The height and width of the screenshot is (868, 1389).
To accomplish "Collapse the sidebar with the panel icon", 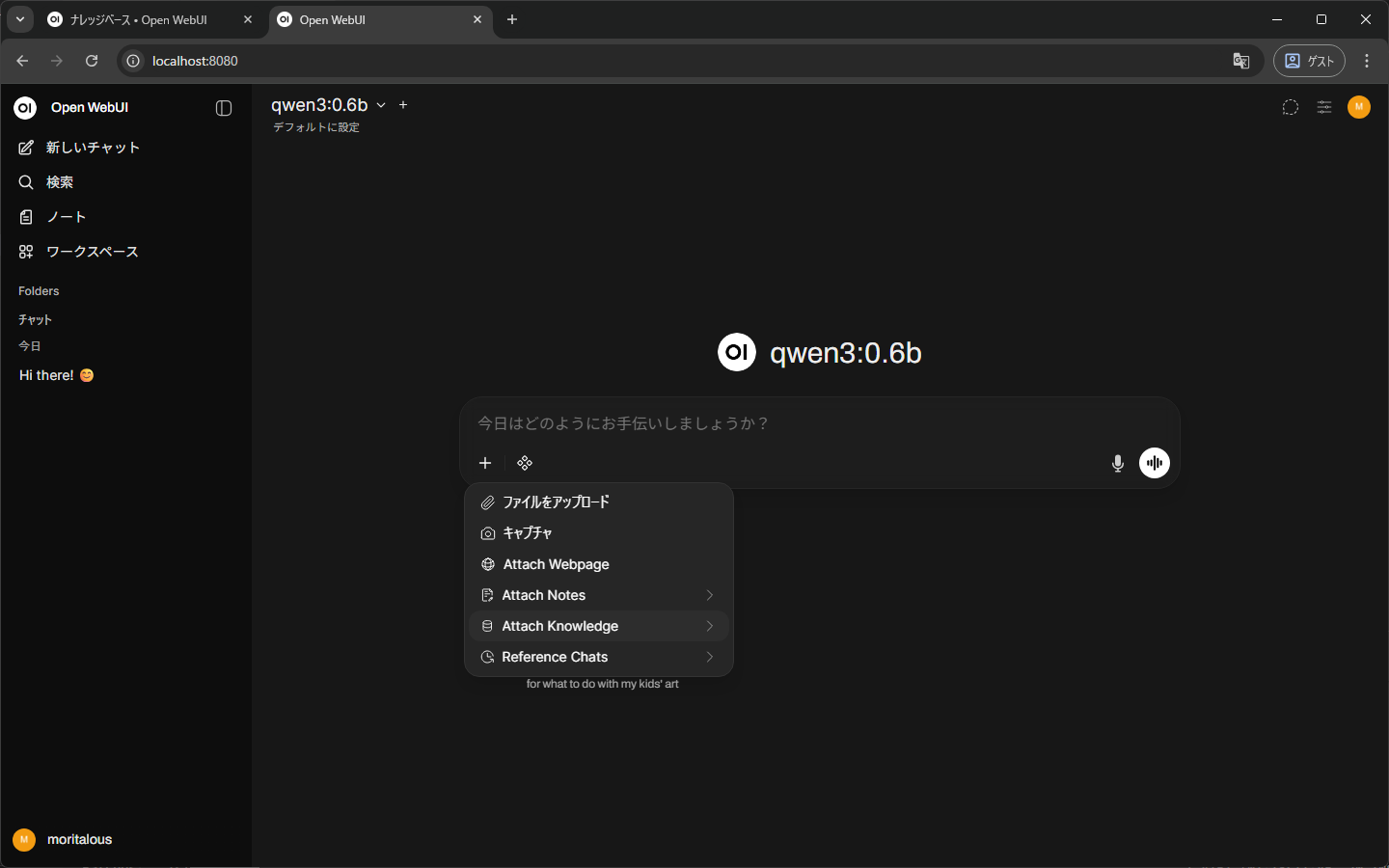I will (x=224, y=108).
